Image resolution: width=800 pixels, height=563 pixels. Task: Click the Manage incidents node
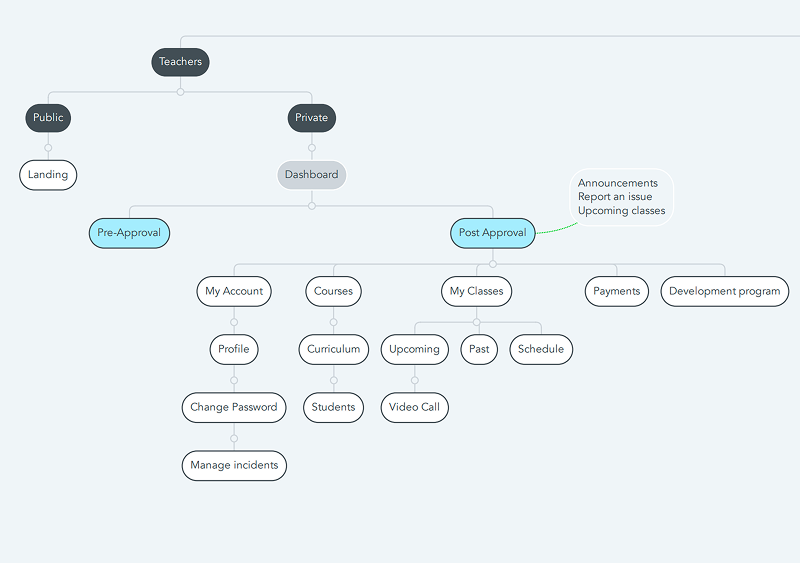click(x=234, y=466)
